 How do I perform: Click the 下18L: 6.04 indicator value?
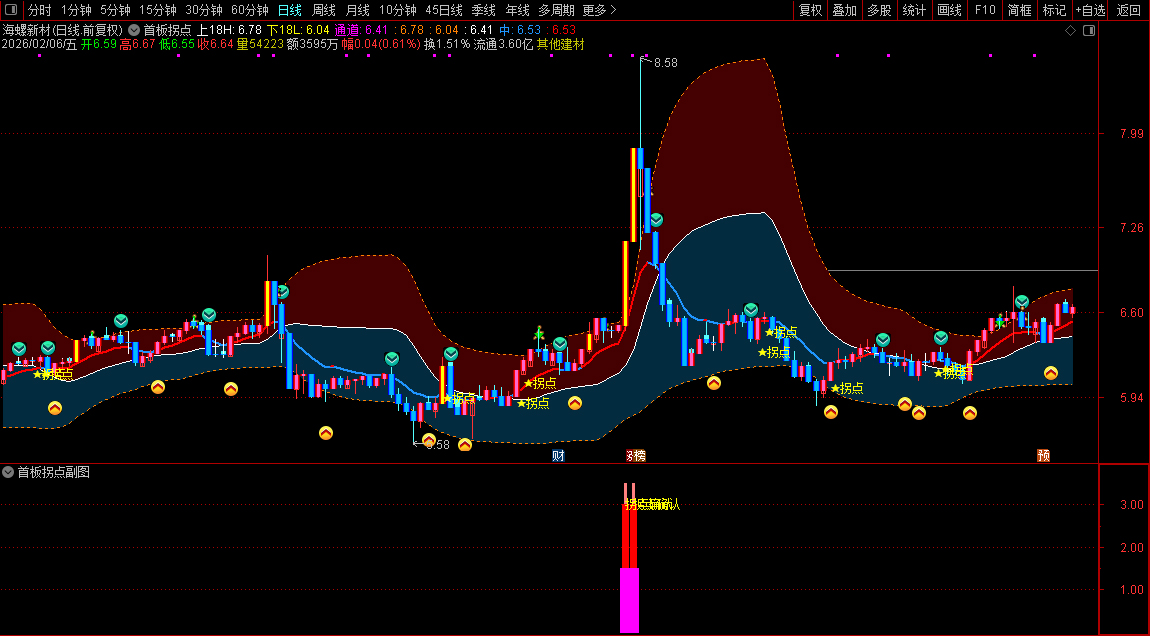(x=298, y=30)
